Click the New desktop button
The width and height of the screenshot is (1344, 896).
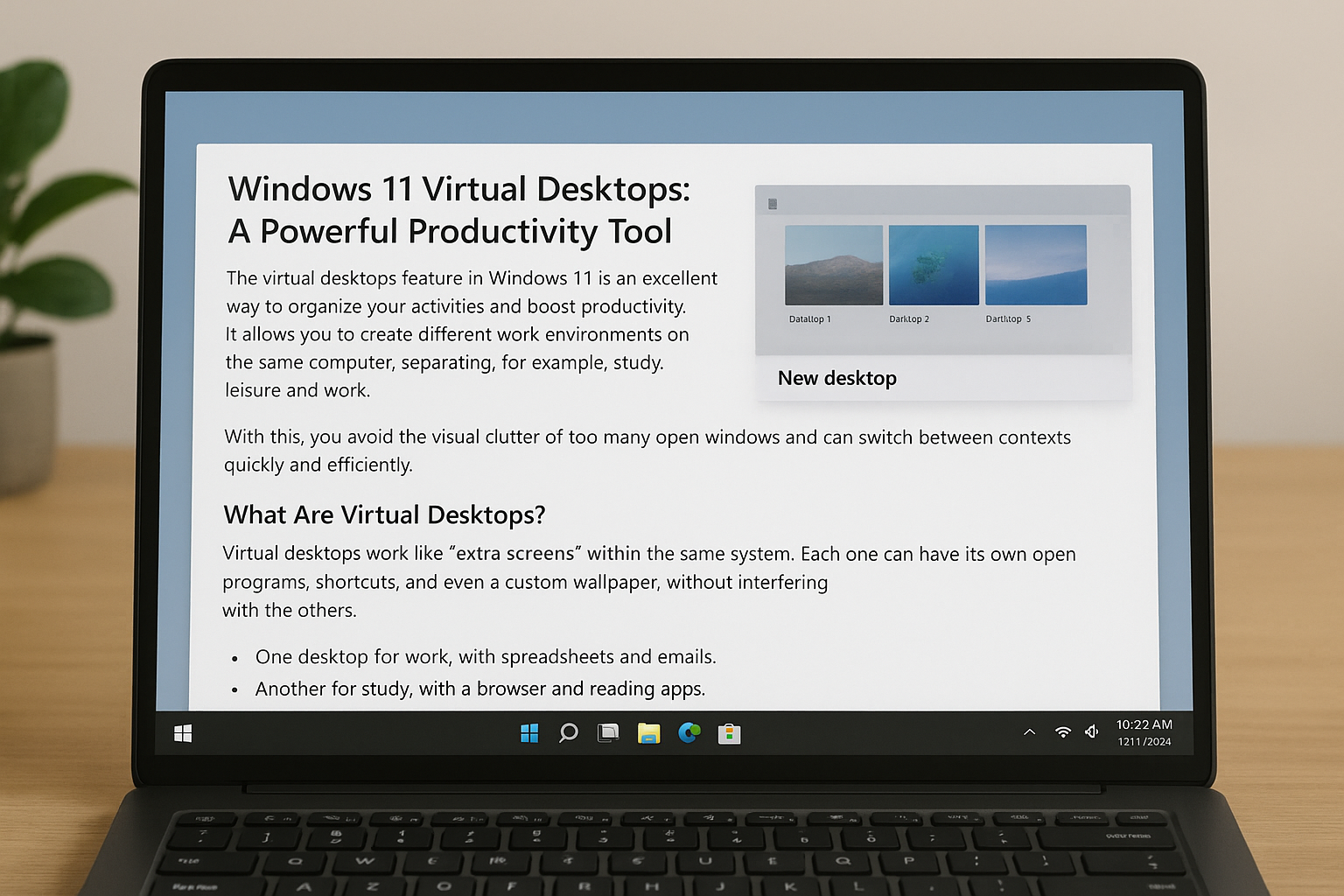coord(837,378)
